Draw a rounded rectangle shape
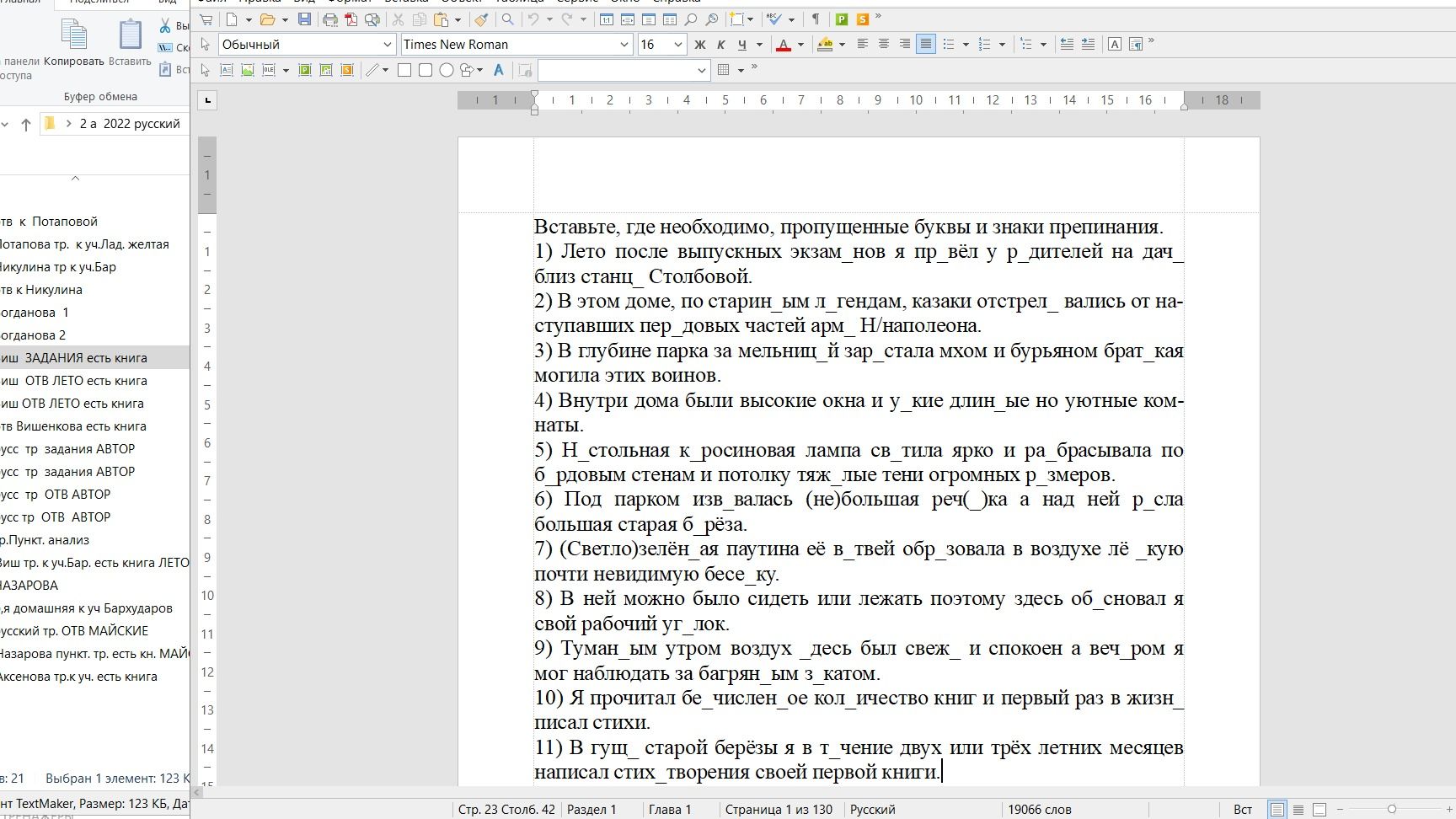The height and width of the screenshot is (819, 1456). click(426, 70)
